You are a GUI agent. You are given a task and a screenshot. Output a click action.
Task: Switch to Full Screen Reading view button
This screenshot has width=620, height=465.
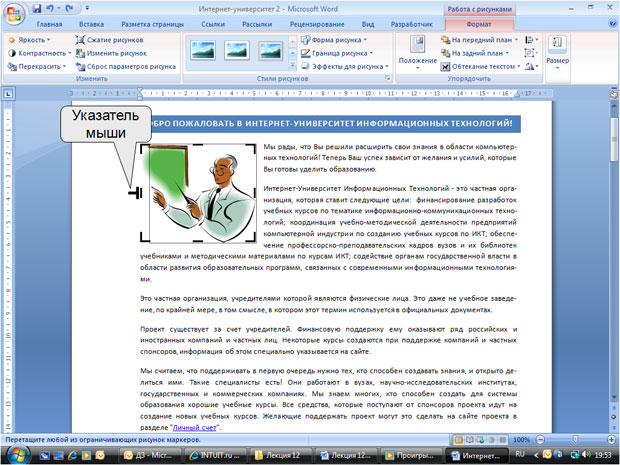click(470, 440)
